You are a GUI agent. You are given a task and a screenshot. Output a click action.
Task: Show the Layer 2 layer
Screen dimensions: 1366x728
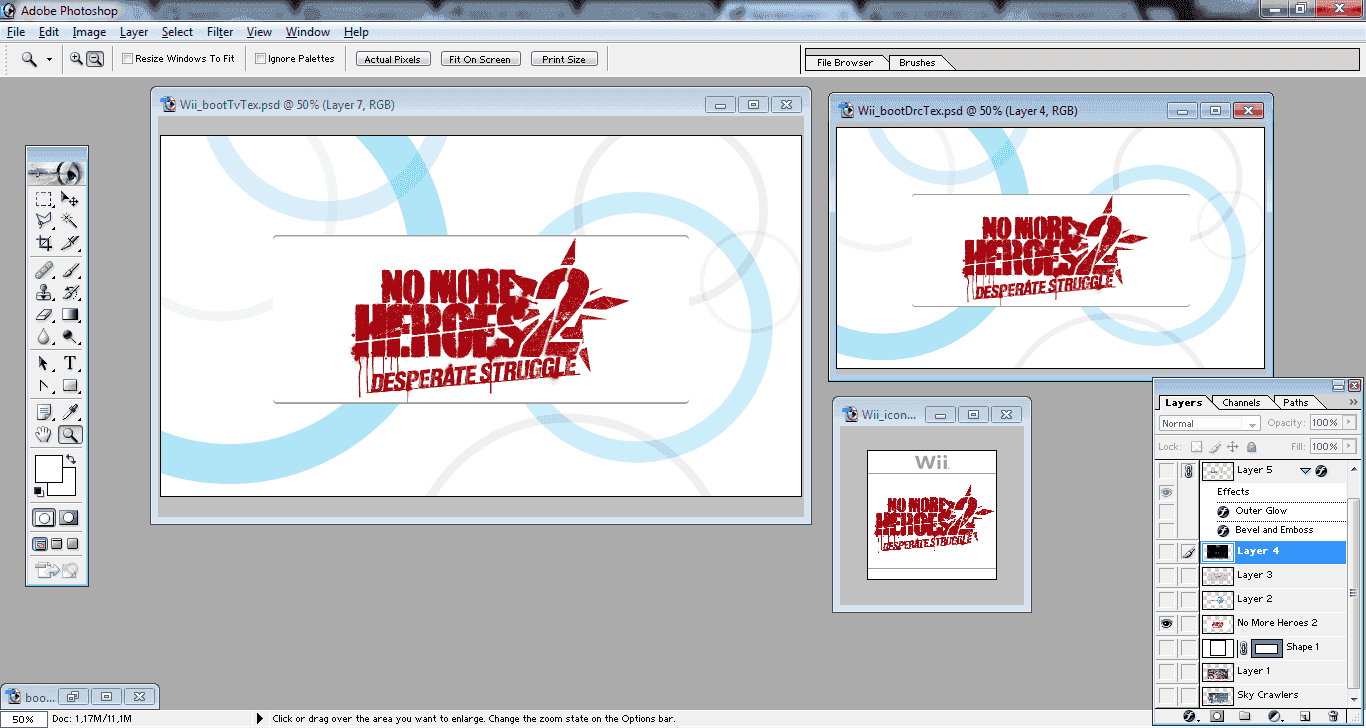[x=1166, y=599]
